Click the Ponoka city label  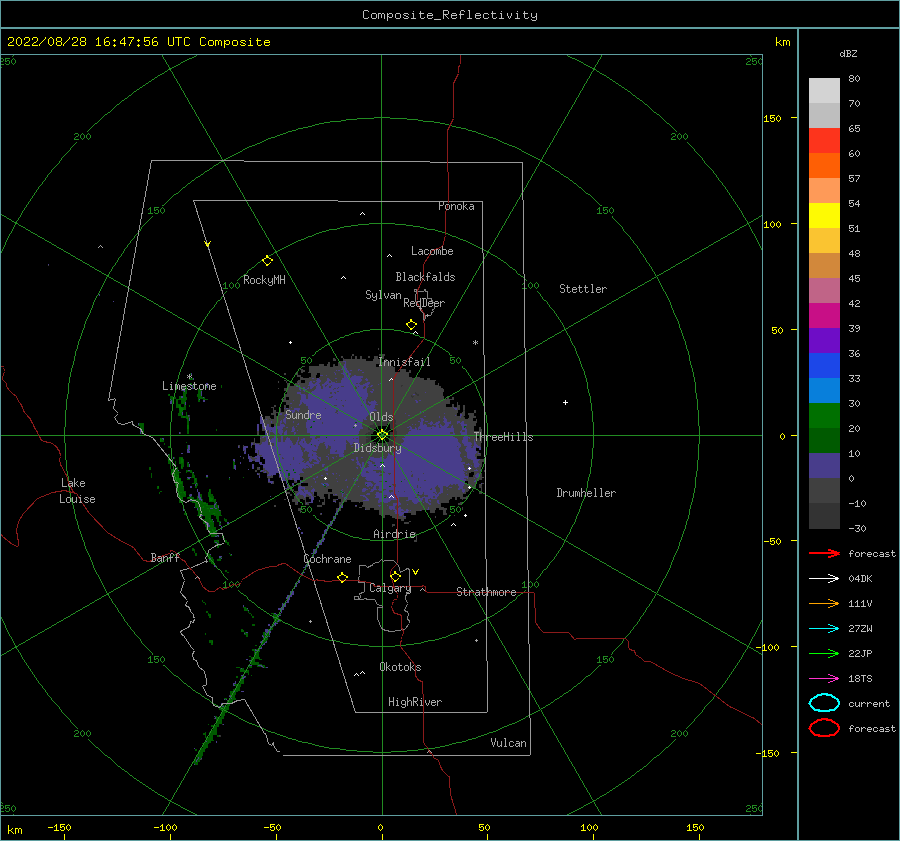click(456, 206)
